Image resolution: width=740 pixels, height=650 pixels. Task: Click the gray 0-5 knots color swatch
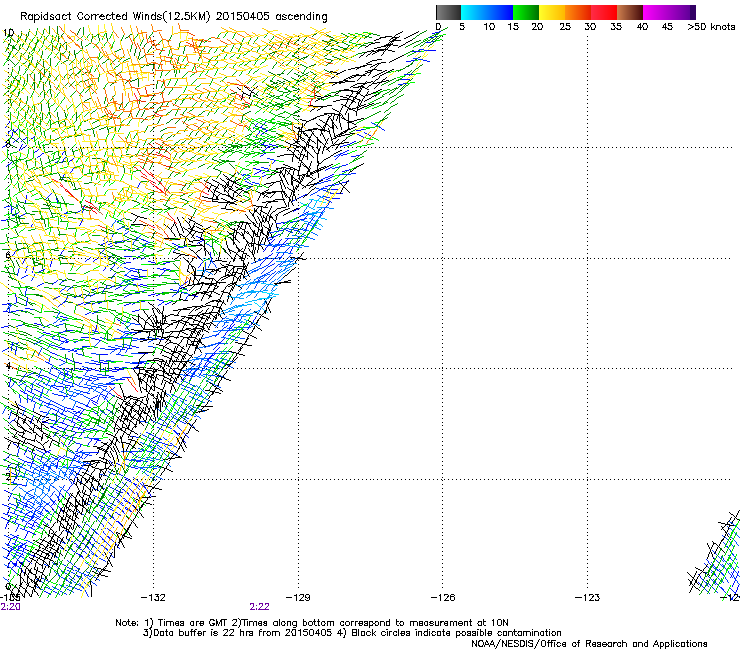448,12
